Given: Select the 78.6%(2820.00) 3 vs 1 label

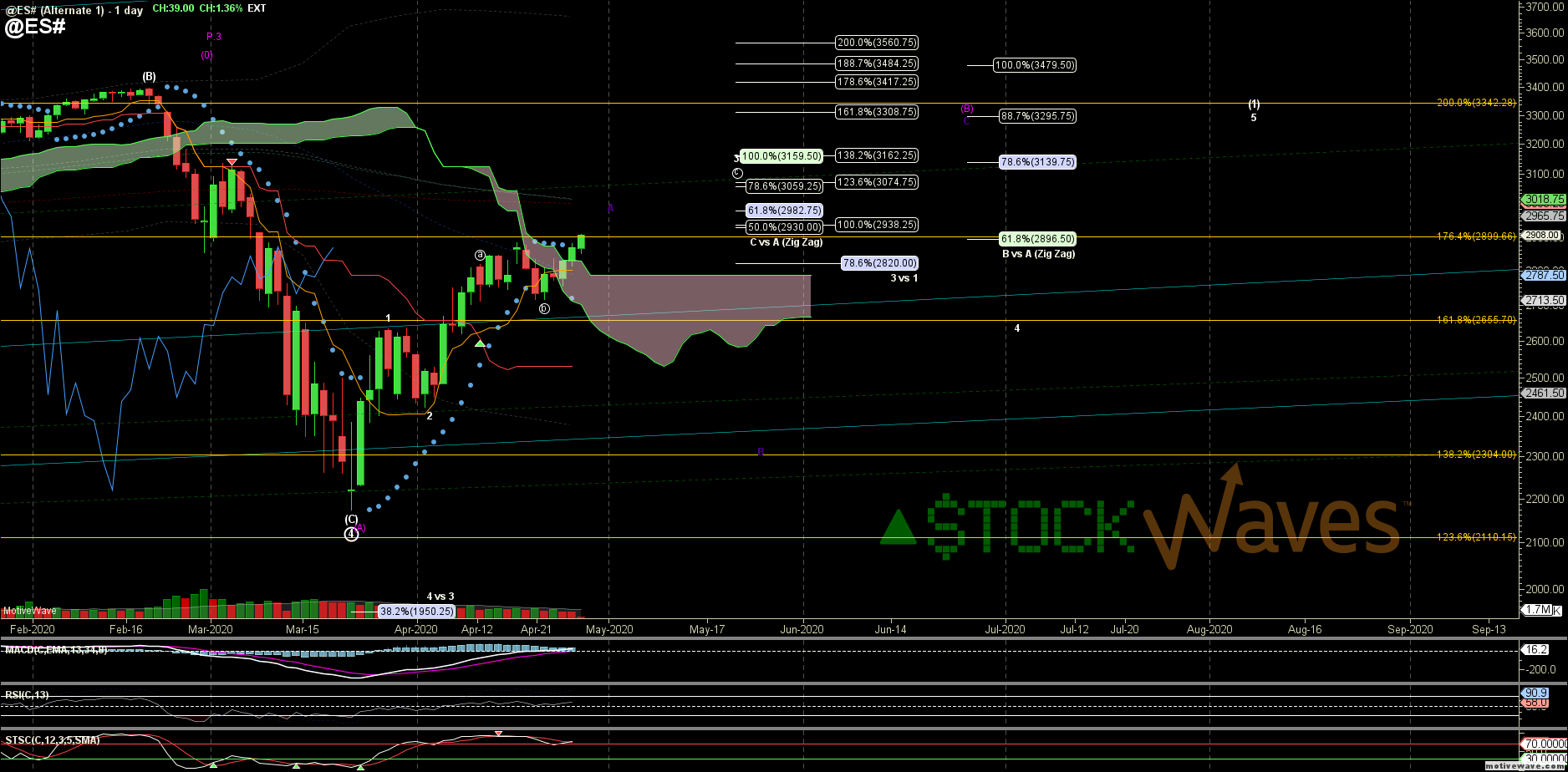Looking at the screenshot, I should (x=879, y=263).
